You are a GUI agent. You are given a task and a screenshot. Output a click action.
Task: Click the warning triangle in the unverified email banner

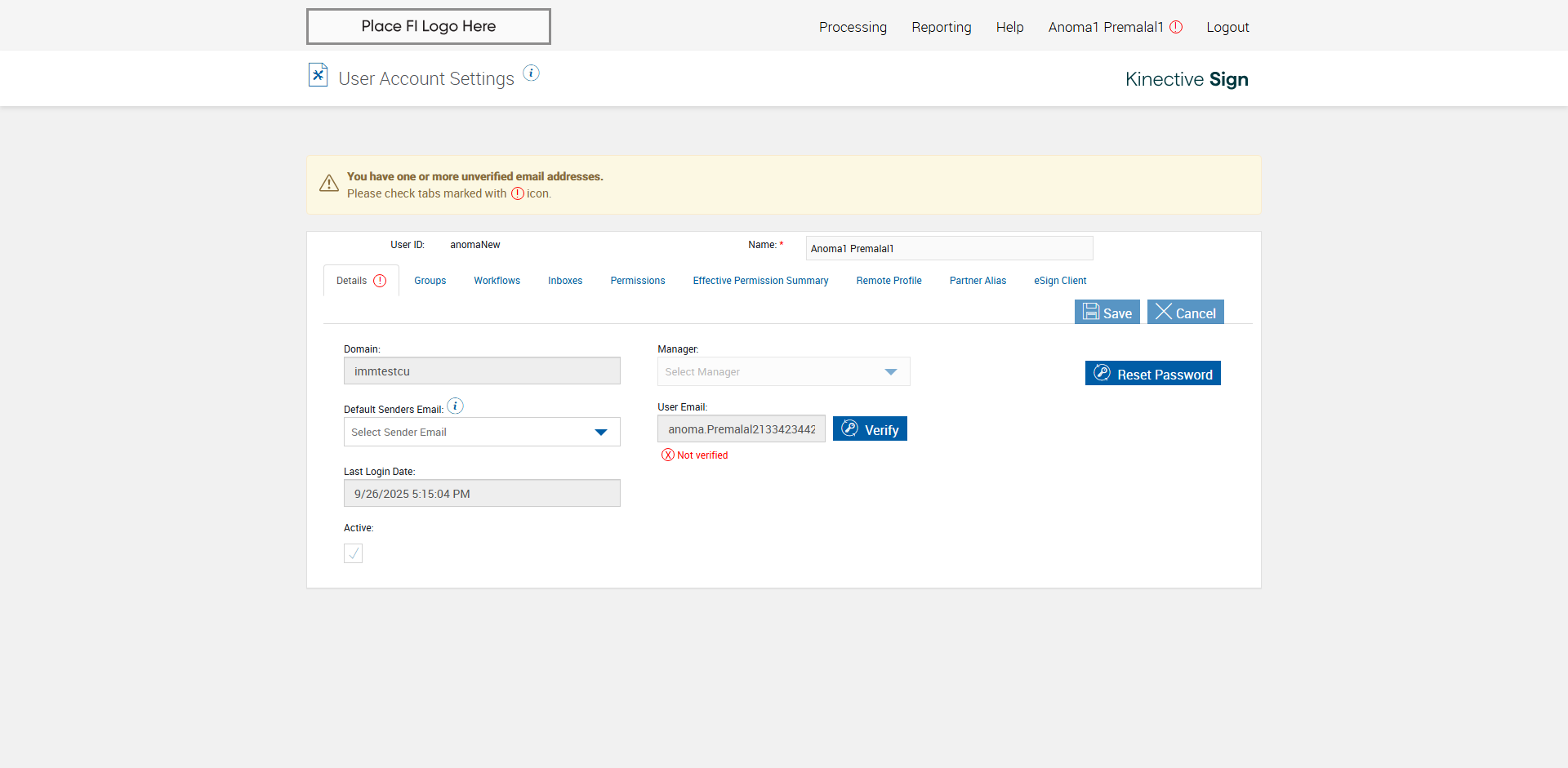(x=329, y=184)
